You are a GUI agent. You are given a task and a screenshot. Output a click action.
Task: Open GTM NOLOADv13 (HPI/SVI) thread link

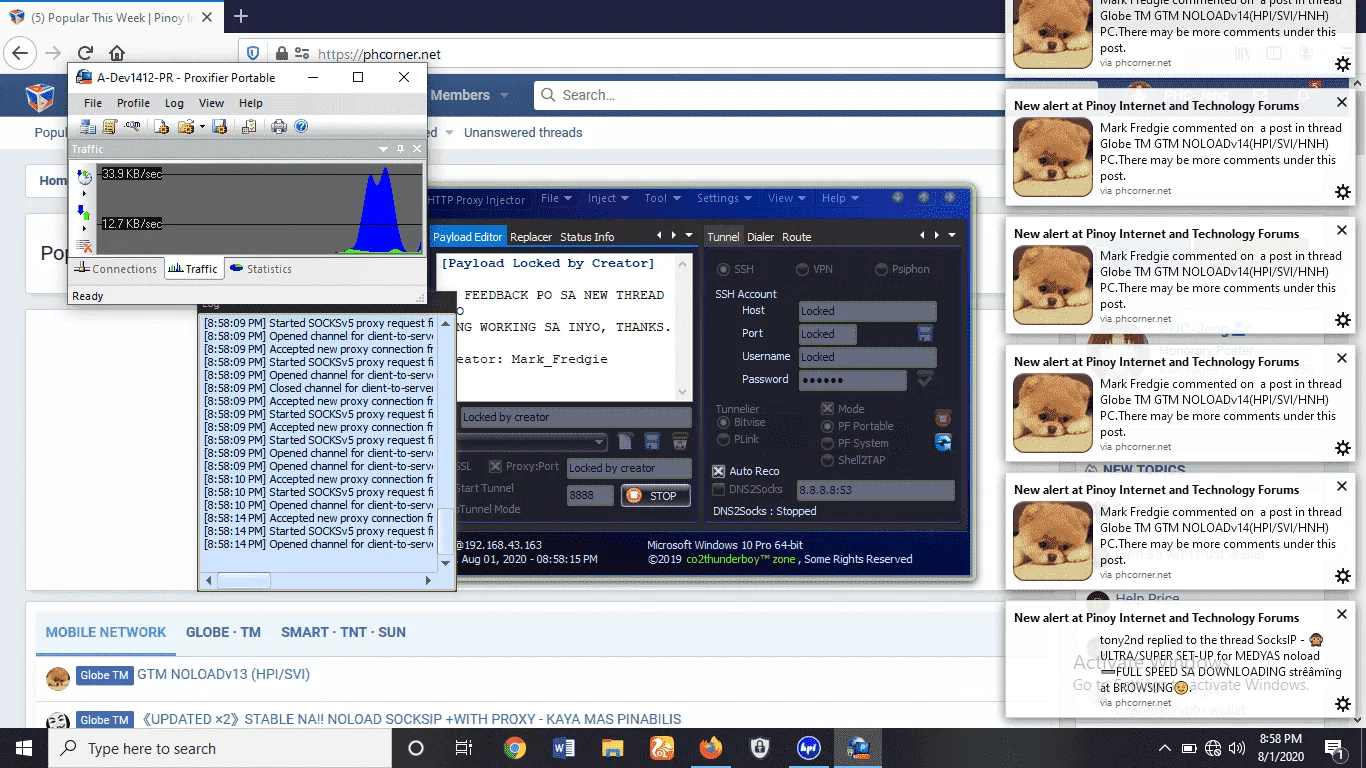(x=224, y=674)
